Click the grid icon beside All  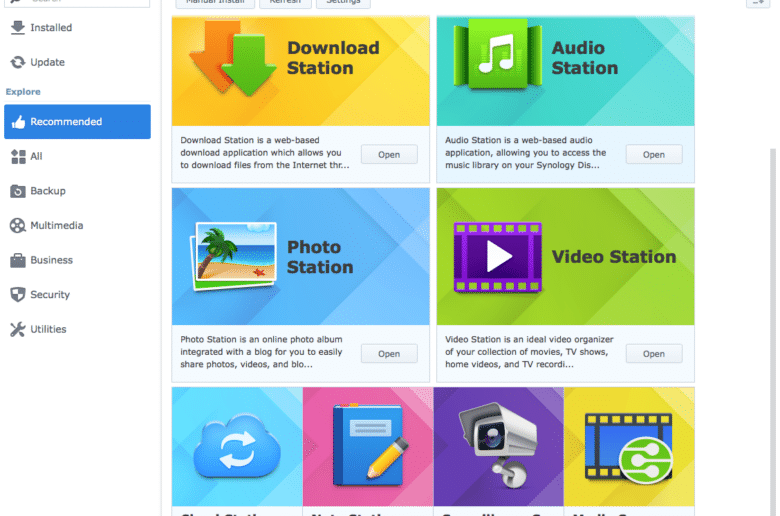tap(18, 157)
